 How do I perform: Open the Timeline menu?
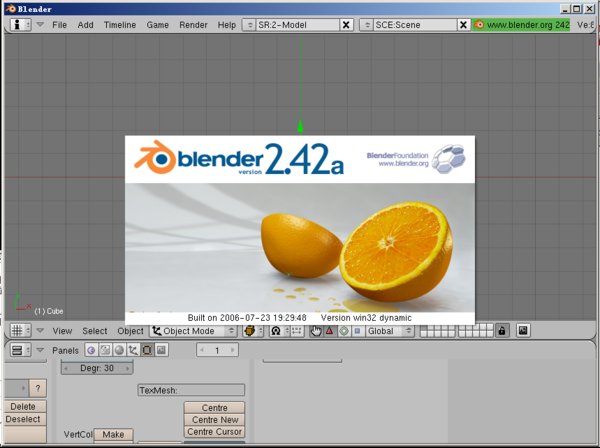tap(120, 25)
